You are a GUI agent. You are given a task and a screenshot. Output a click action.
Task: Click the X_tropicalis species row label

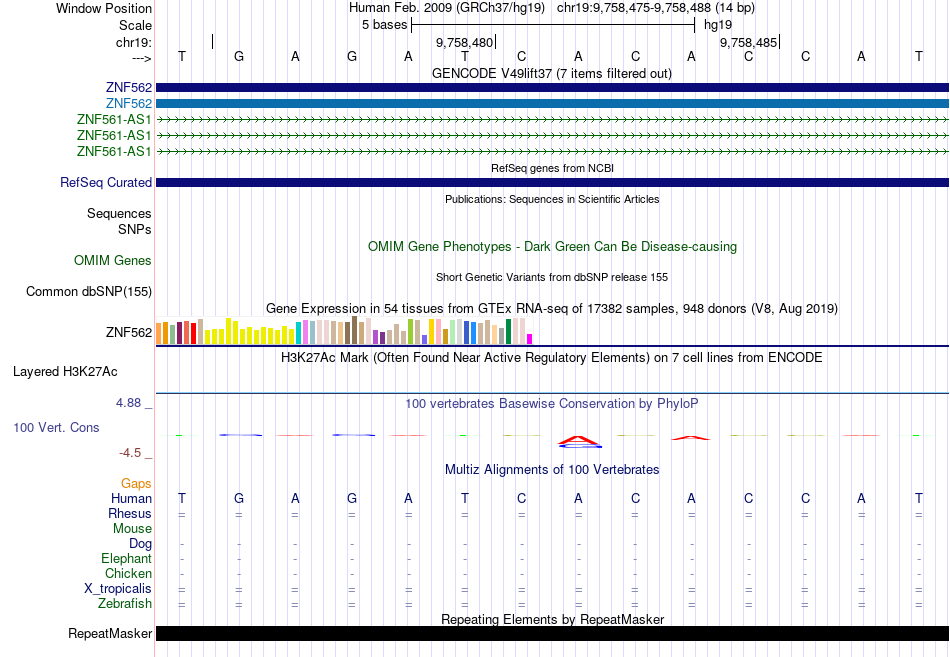pyautogui.click(x=118, y=589)
